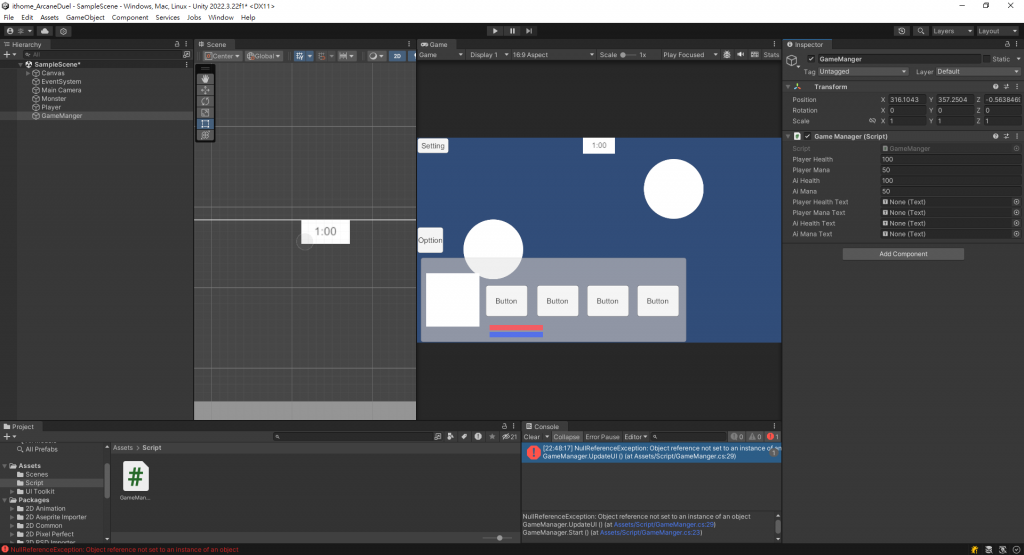Adjust the Game view Scale slider

628,55
